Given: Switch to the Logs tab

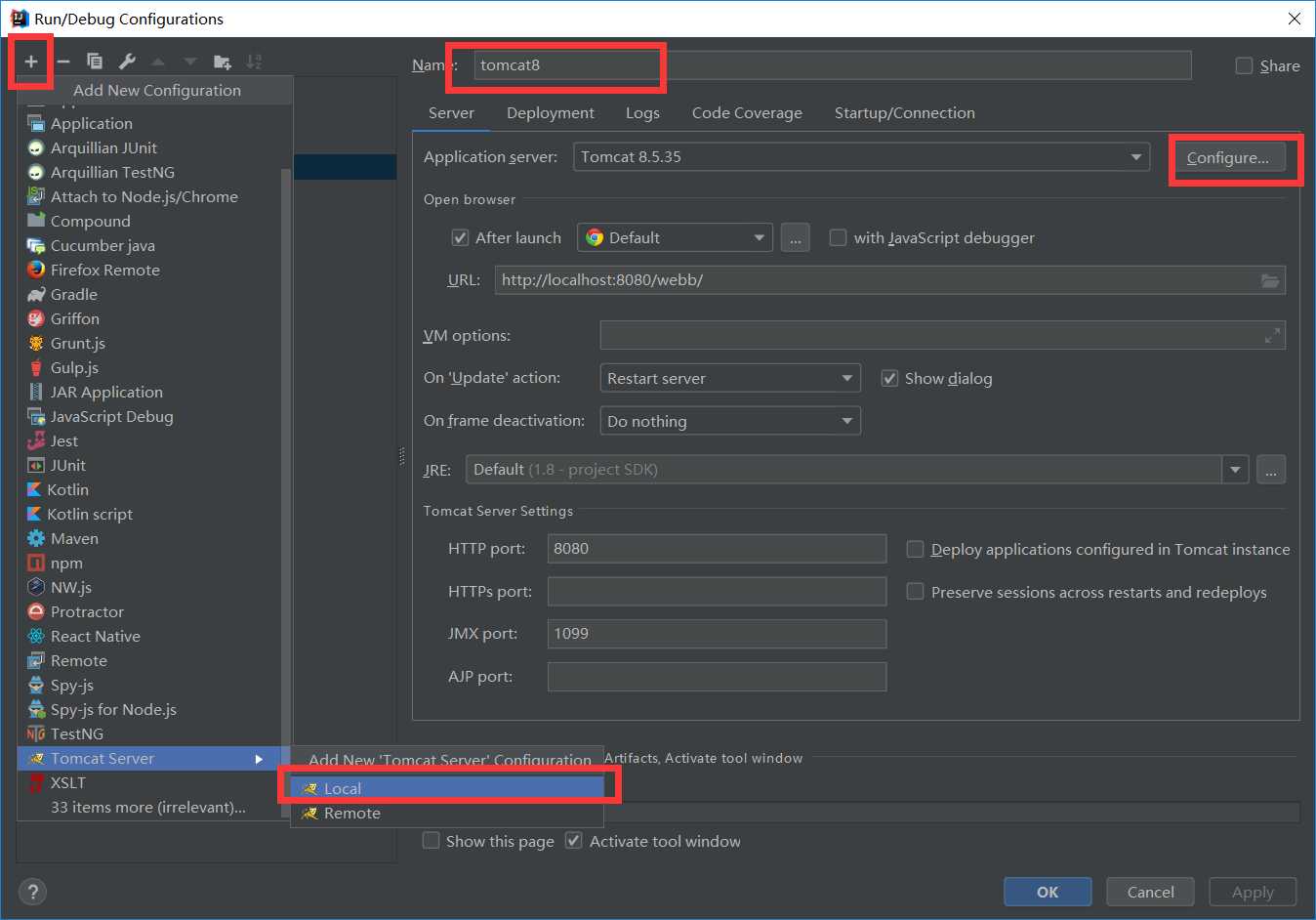Looking at the screenshot, I should click(x=642, y=112).
